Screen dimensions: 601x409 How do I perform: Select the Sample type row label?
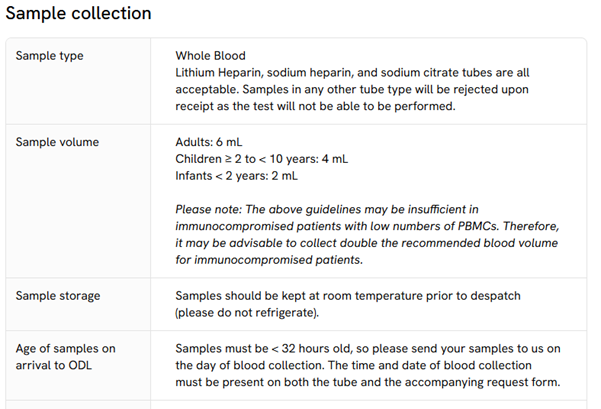(49, 56)
